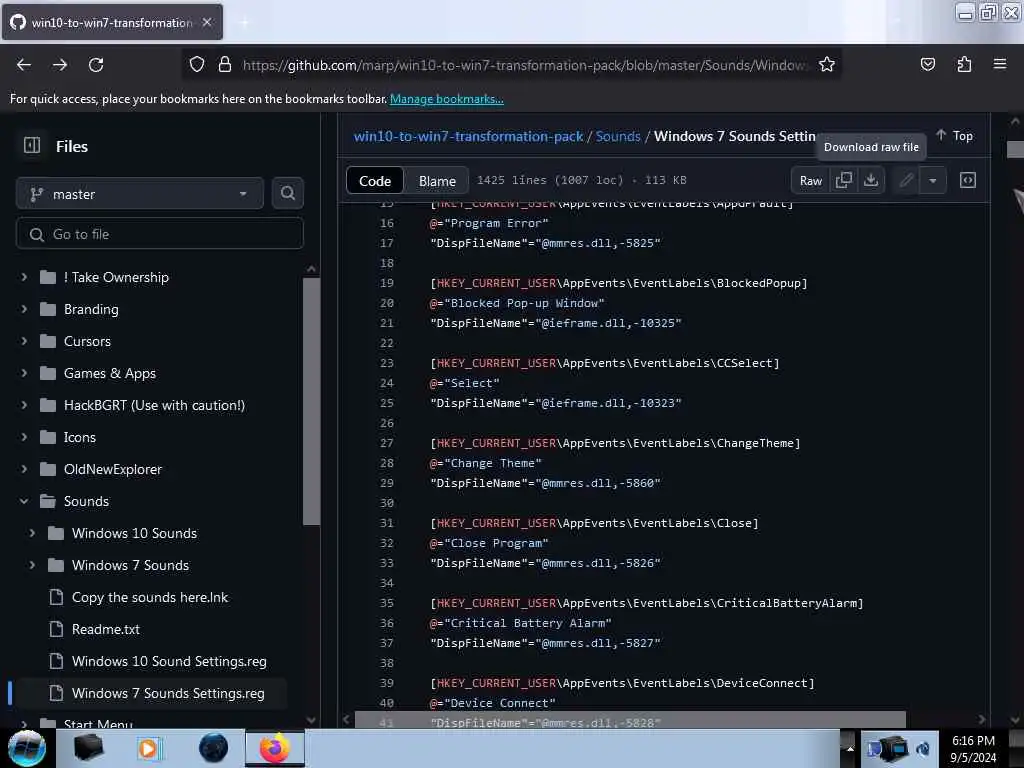Screen dimensions: 1024x768
Task: Click the black box taskbar icon
Action: [x=88, y=748]
